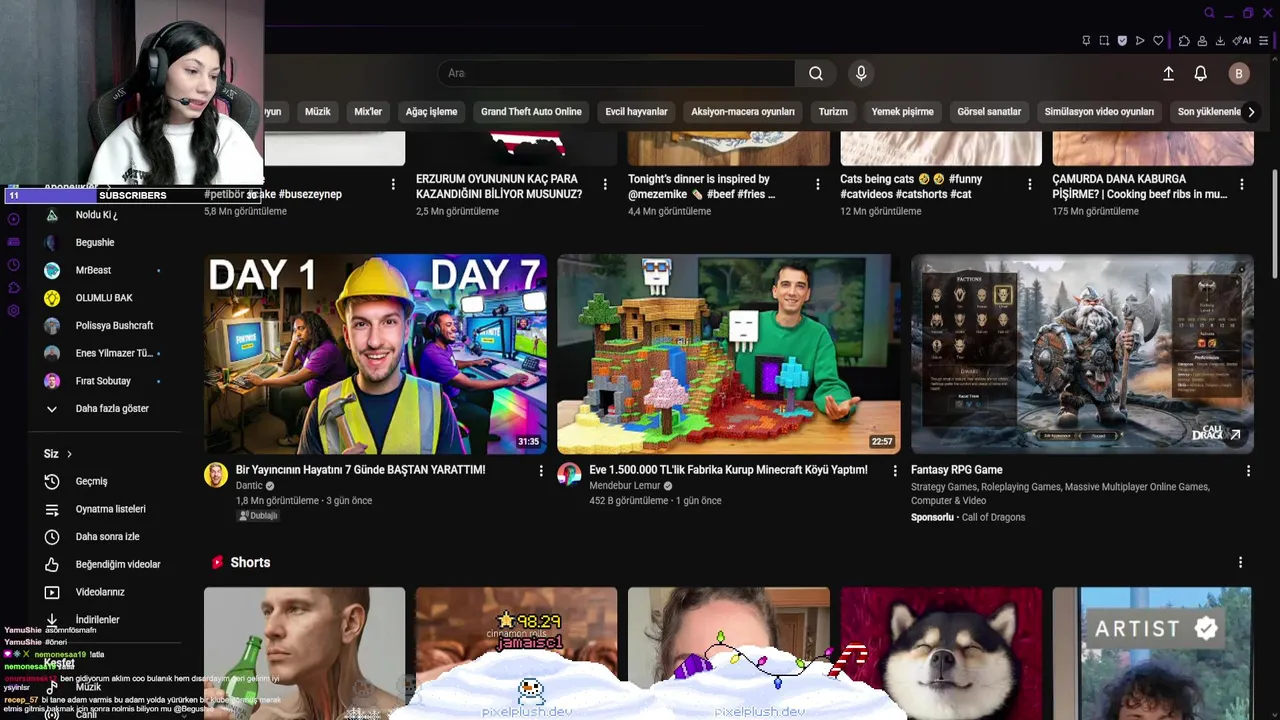Image resolution: width=1280 pixels, height=720 pixels.
Task: Play the DAY 1 DAY 7 video thumbnail
Action: point(375,354)
